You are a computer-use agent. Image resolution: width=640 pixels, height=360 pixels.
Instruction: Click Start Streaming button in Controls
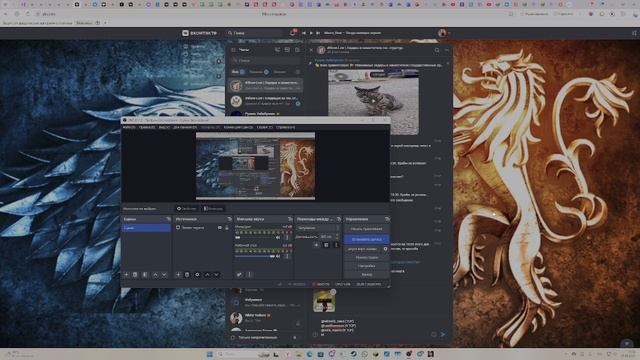(366, 229)
